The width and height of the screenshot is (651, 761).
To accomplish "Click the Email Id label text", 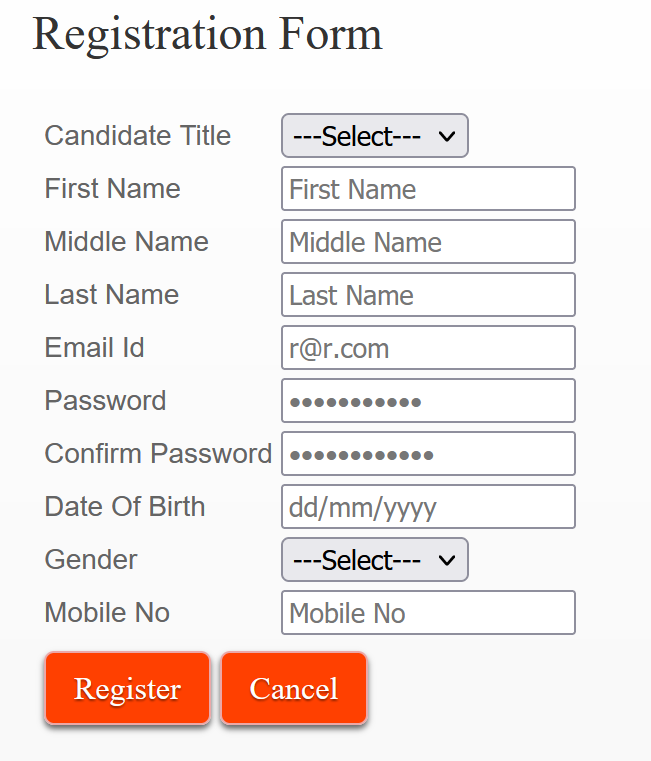I will point(95,348).
